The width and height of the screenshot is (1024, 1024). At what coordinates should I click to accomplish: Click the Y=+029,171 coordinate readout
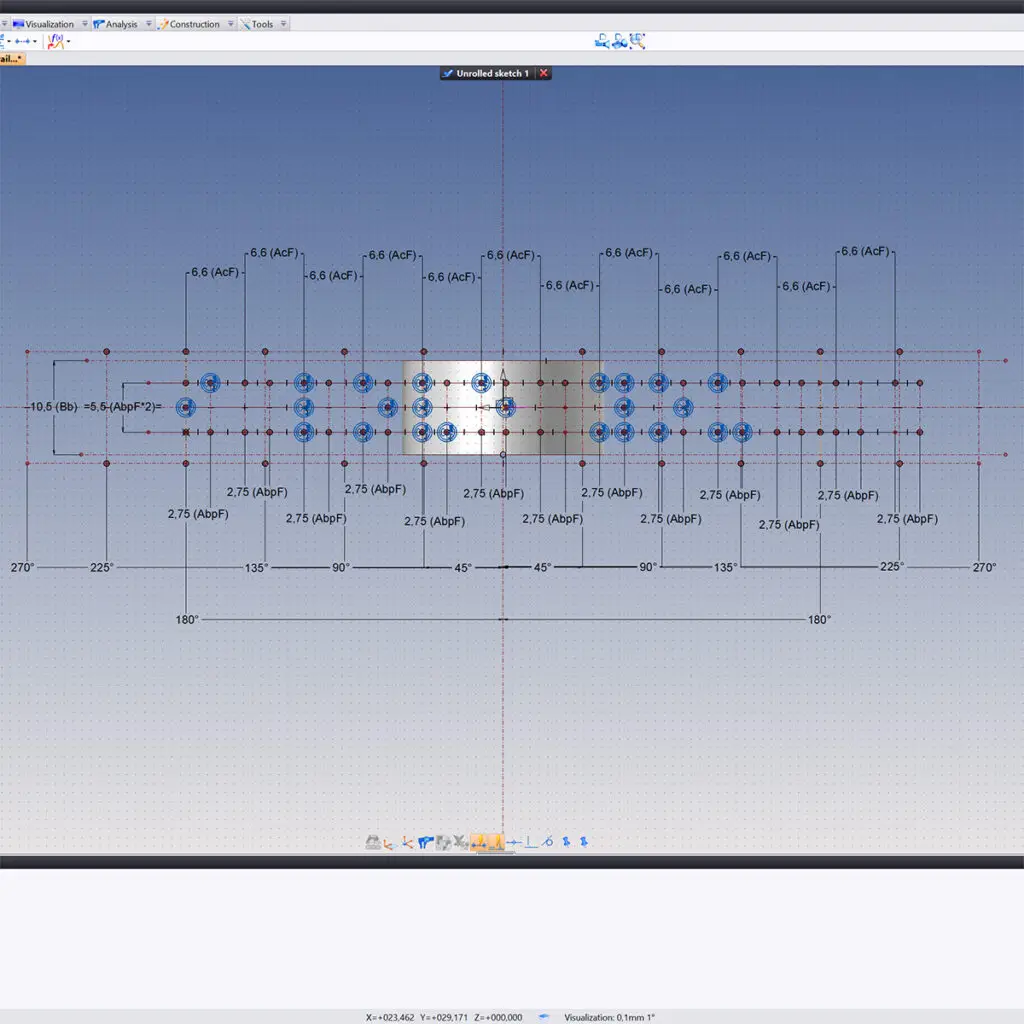point(444,1017)
